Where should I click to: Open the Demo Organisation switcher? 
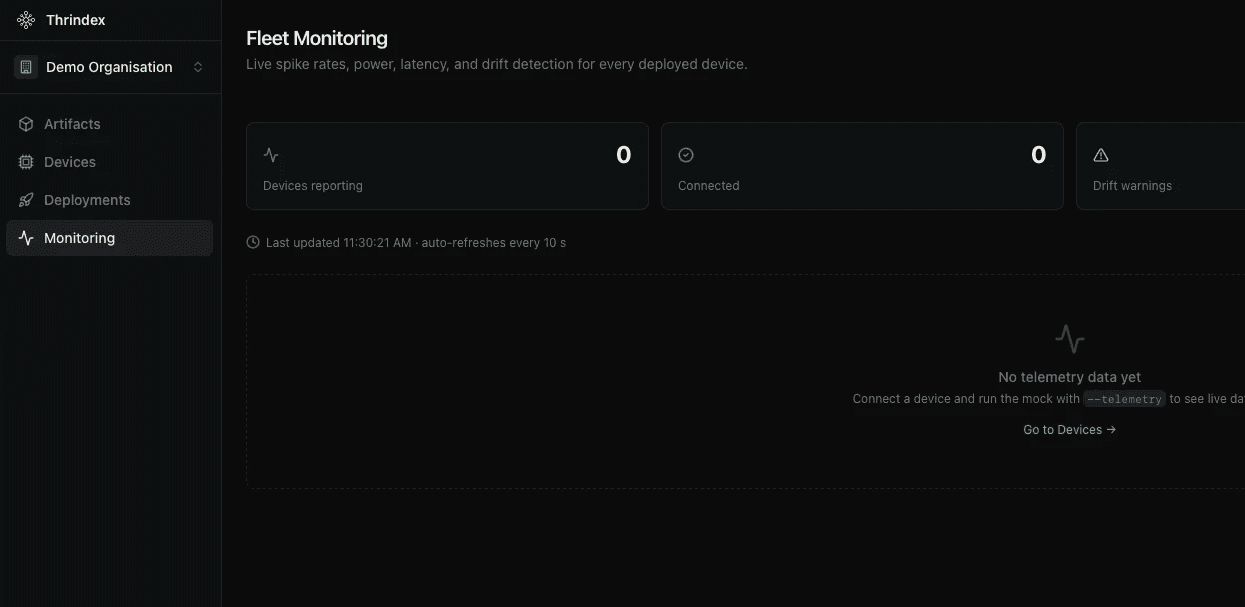click(110, 67)
